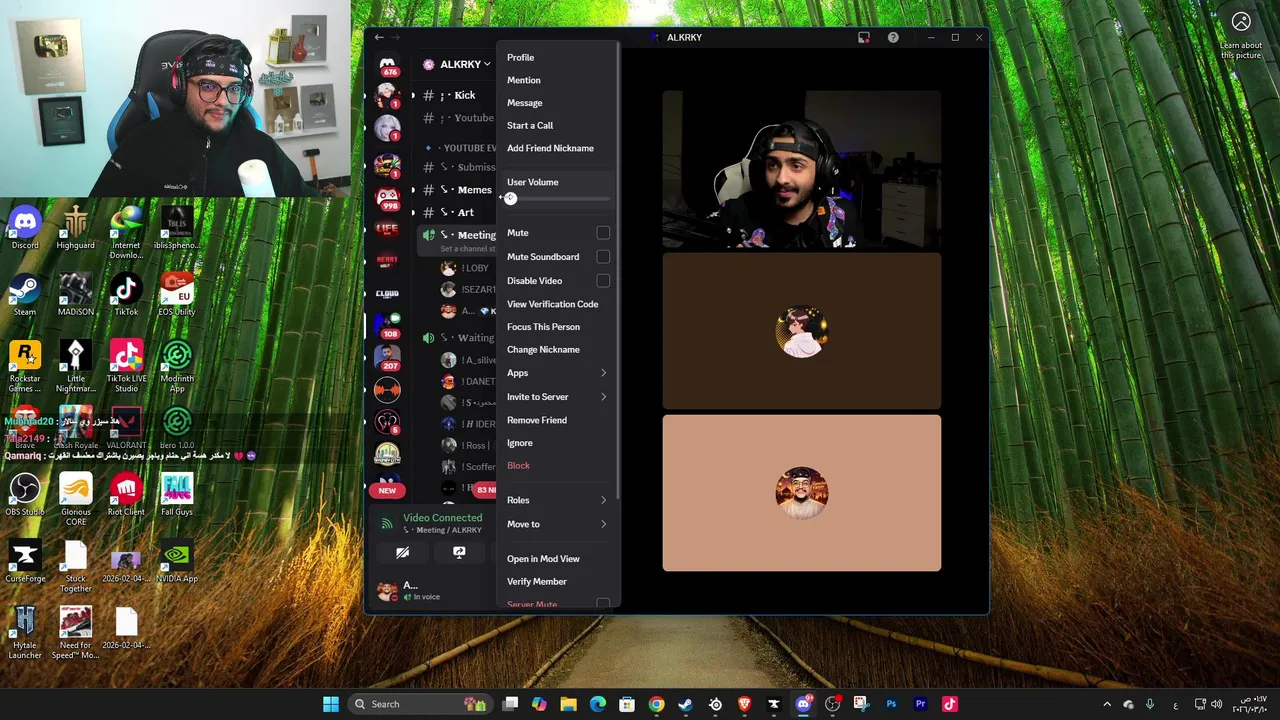Open Brave browser from taskbar
Screen dimensions: 1280x720
744,704
